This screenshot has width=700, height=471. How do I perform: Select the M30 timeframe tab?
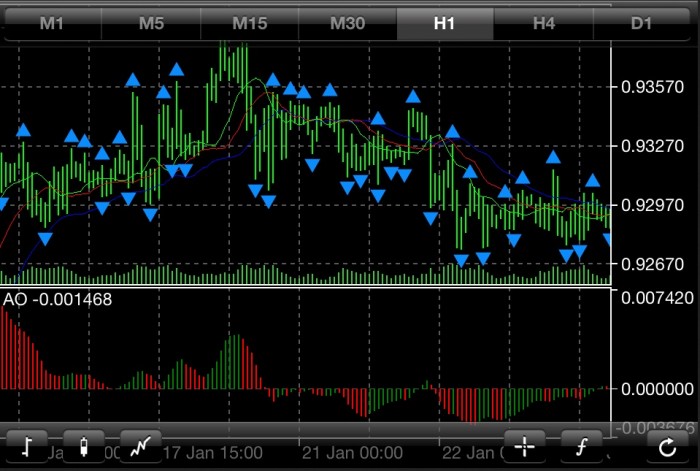point(347,23)
